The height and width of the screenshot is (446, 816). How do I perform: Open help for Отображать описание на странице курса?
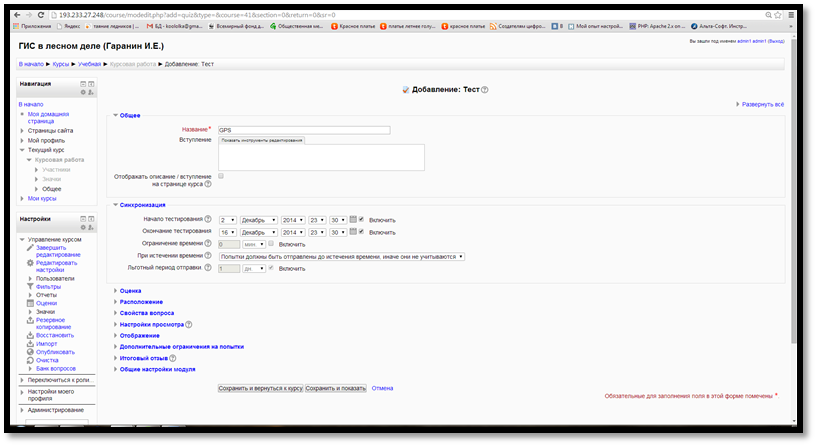[x=208, y=184]
